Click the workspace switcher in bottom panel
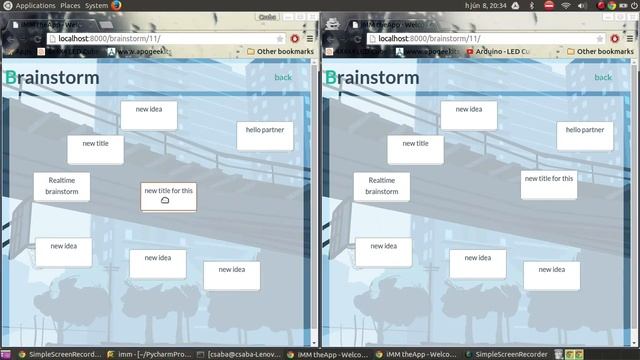Viewport: 640px width, 360px height. tap(574, 354)
